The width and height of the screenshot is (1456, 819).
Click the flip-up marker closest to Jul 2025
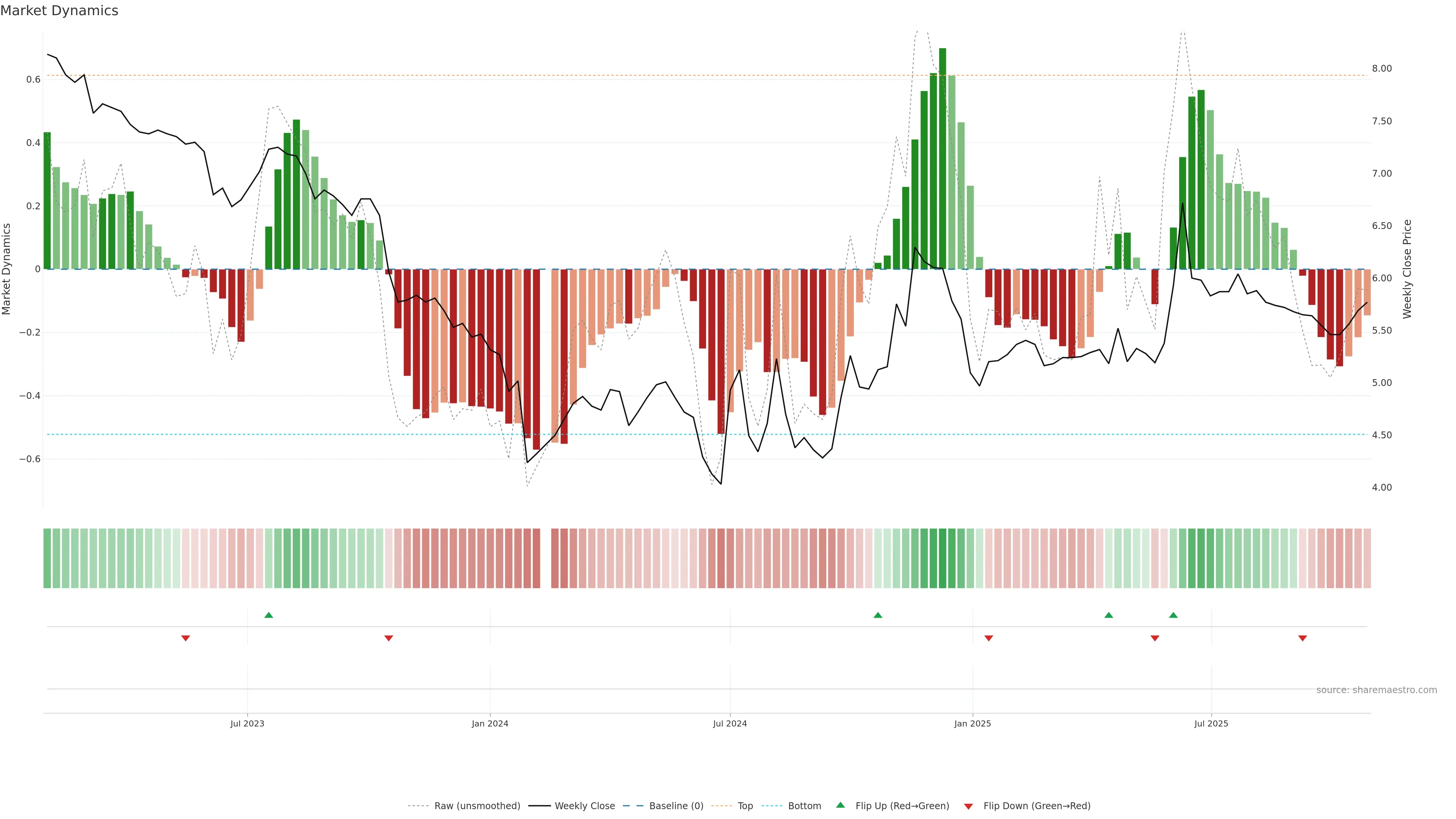(1174, 615)
